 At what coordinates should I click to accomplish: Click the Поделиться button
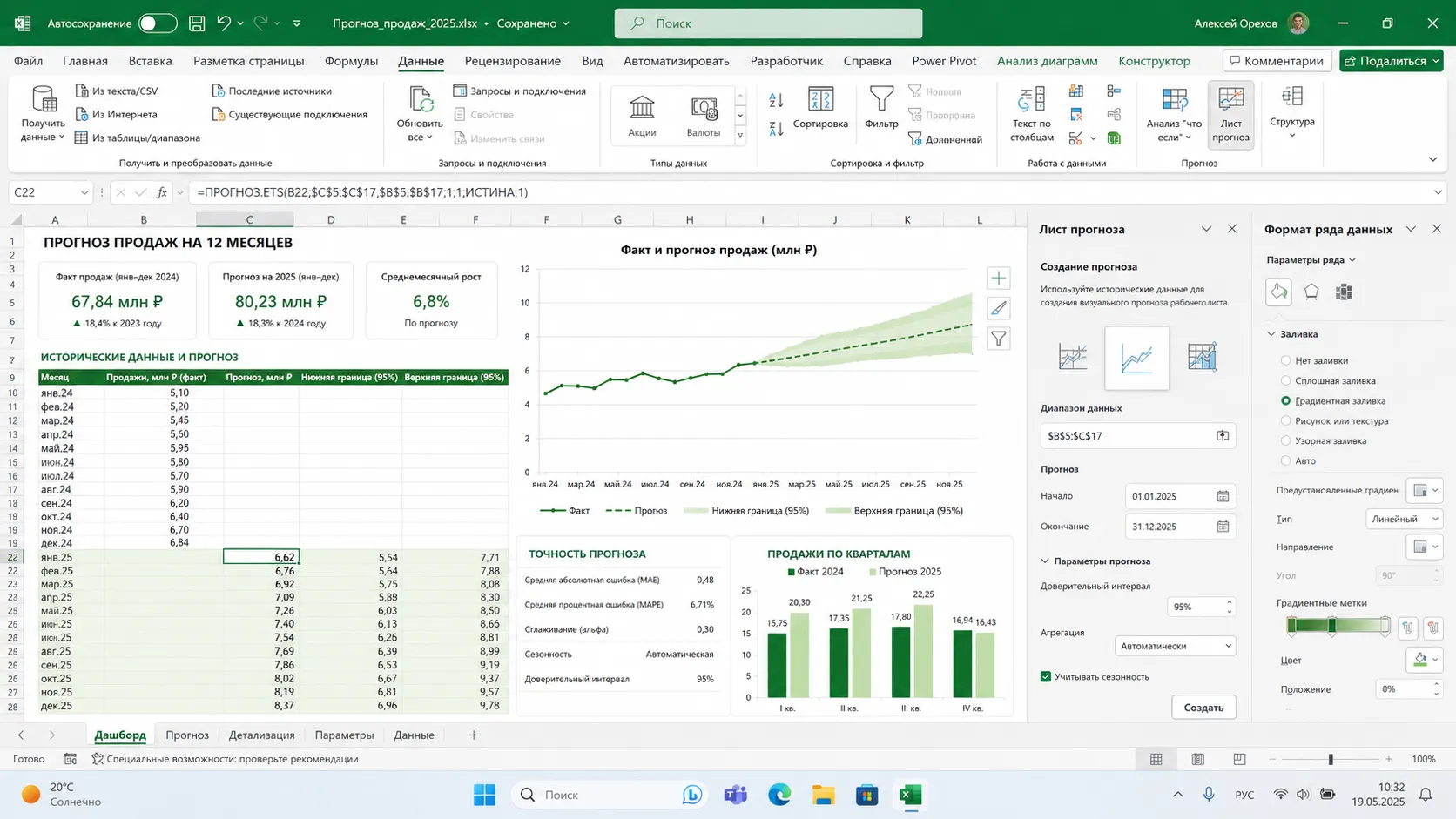[1391, 61]
